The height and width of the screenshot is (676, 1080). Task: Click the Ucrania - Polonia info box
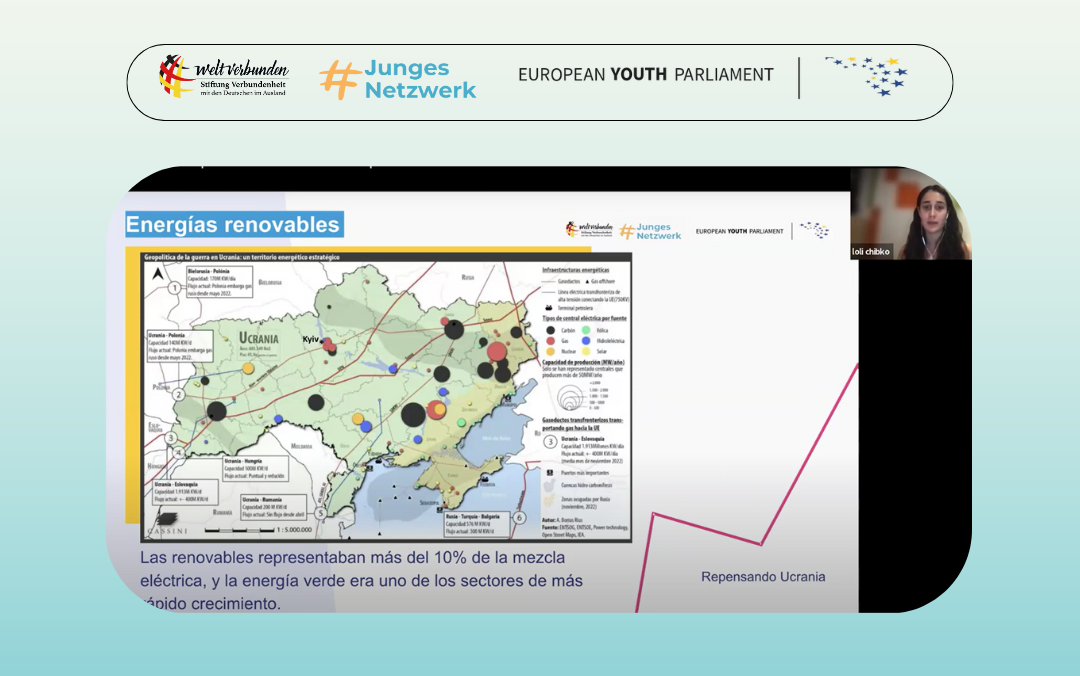click(x=180, y=347)
